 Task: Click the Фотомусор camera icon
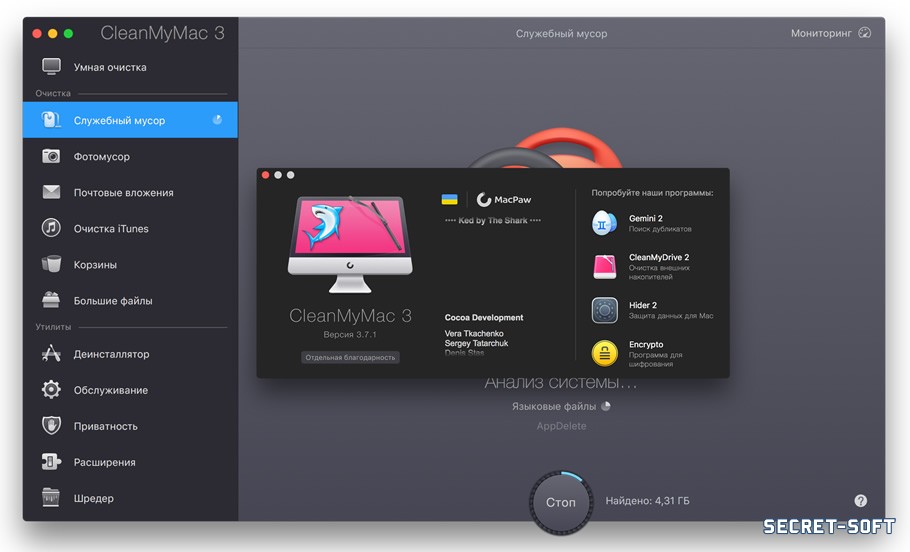pyautogui.click(x=51, y=156)
